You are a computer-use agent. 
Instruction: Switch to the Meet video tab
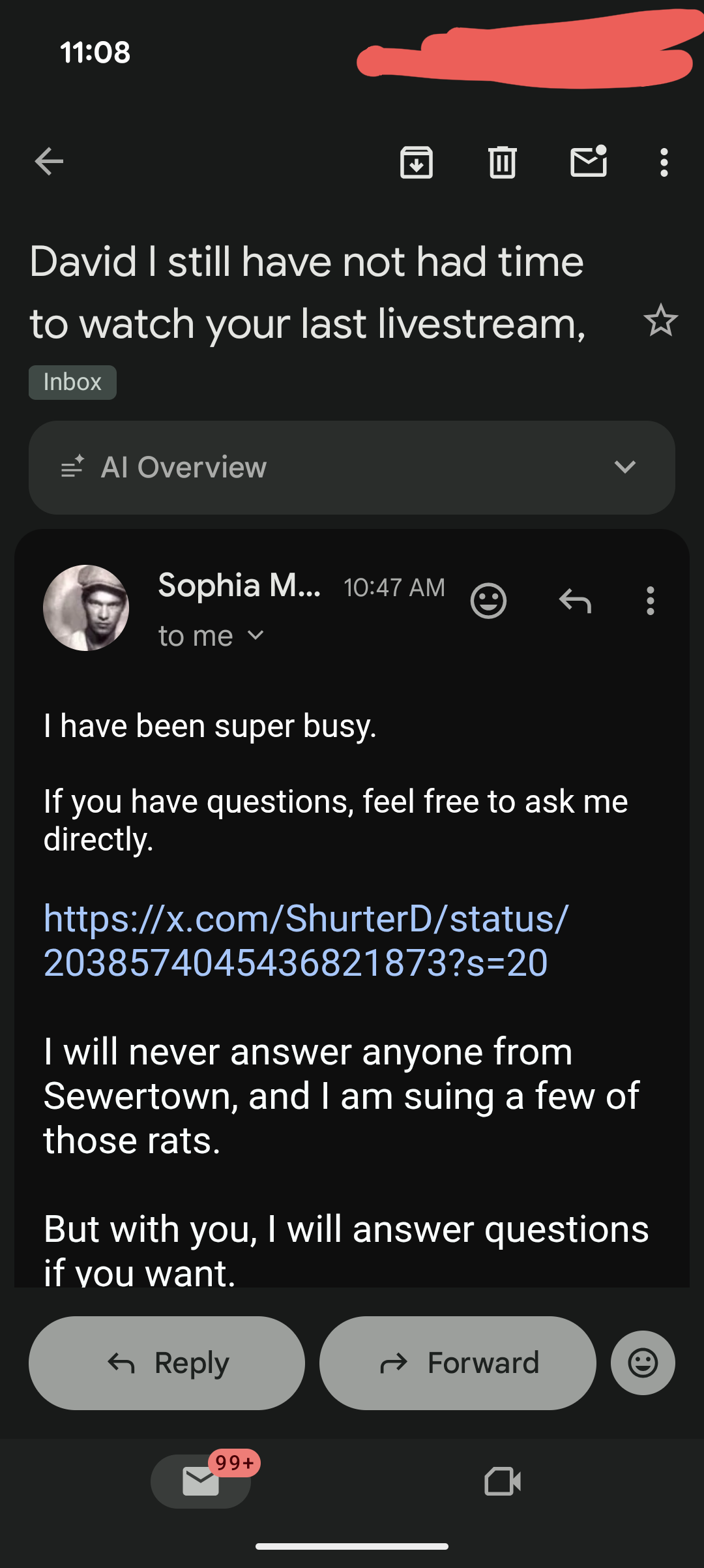[x=503, y=1481]
